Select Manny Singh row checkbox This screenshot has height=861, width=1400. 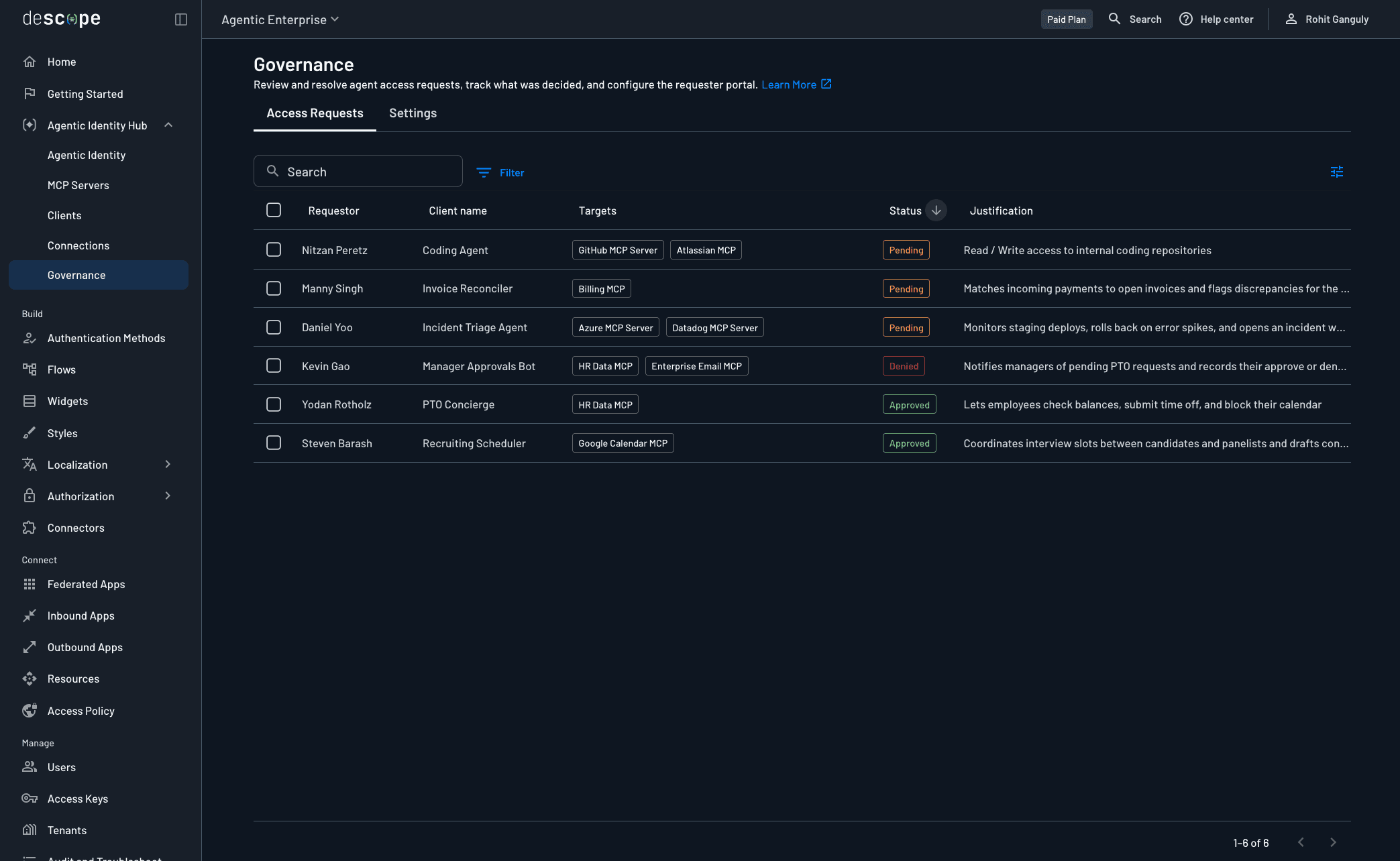click(x=274, y=288)
